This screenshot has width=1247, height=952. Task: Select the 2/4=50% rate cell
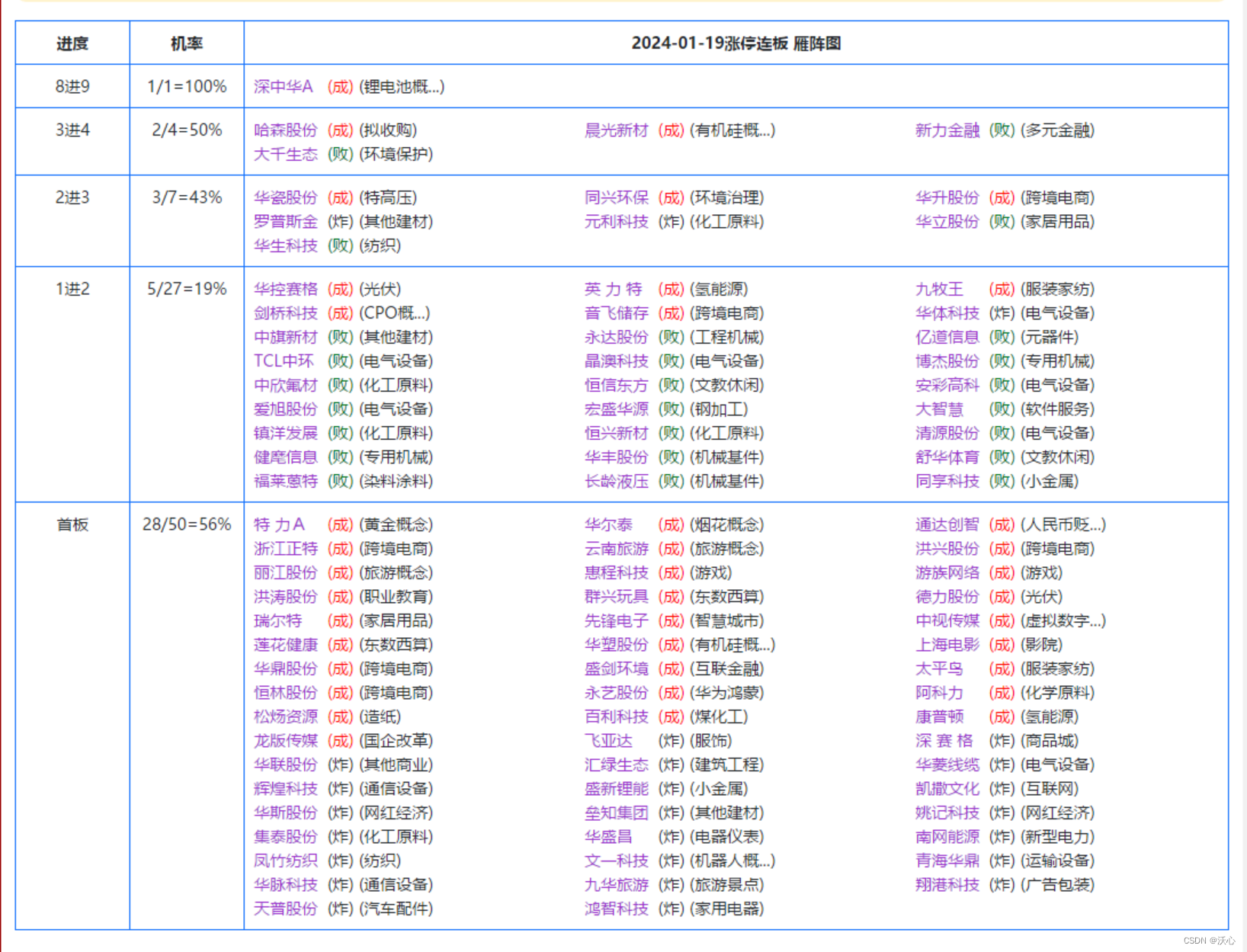point(187,130)
